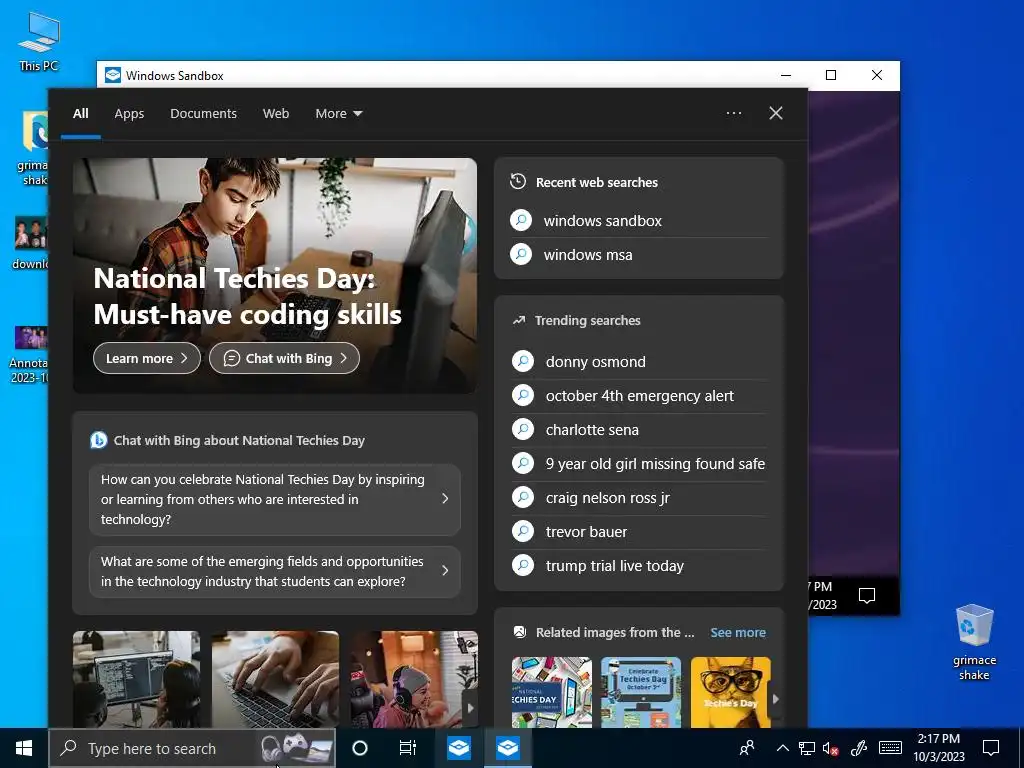Screen dimensions: 1024x768
Task: Search trending october 4th emergency alert
Action: point(639,396)
